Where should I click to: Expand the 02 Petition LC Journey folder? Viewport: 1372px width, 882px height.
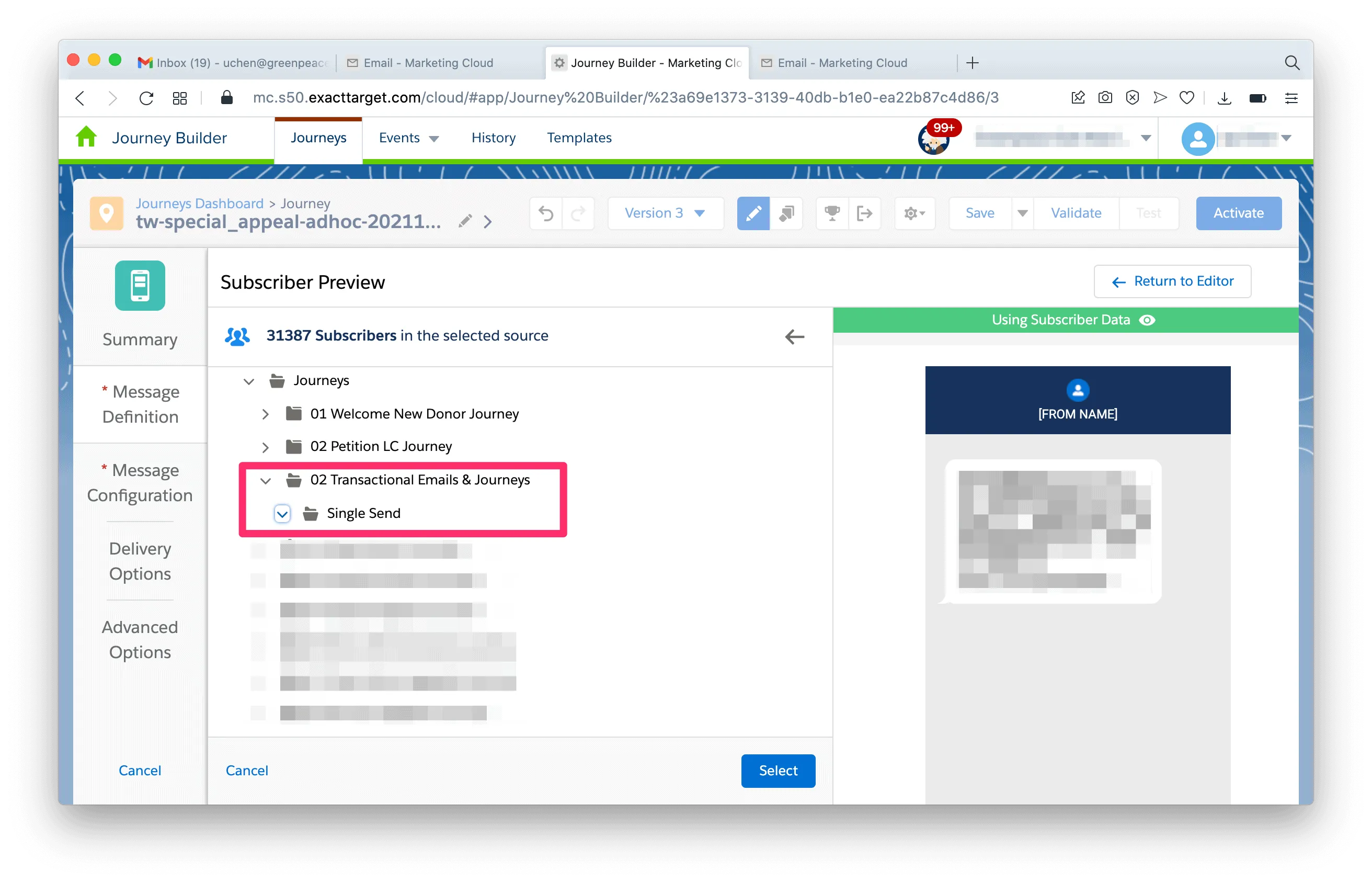[265, 447]
